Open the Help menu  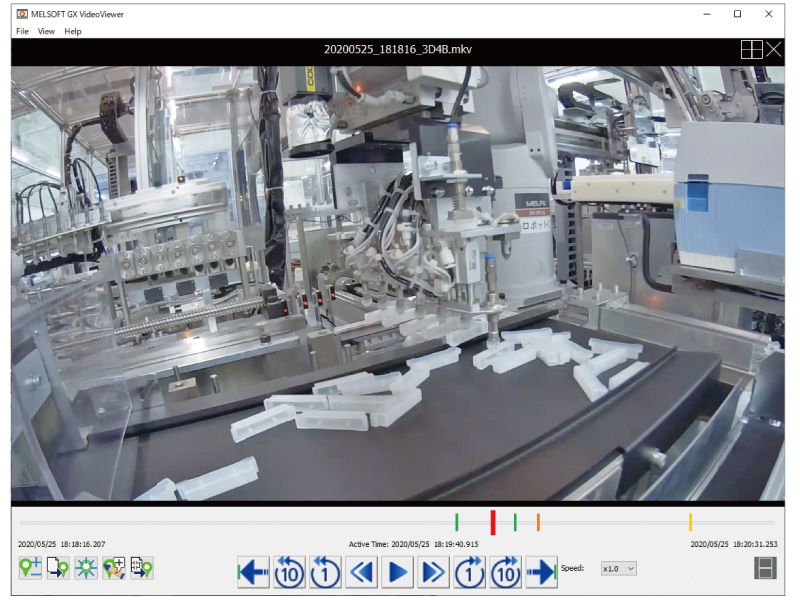pos(73,31)
